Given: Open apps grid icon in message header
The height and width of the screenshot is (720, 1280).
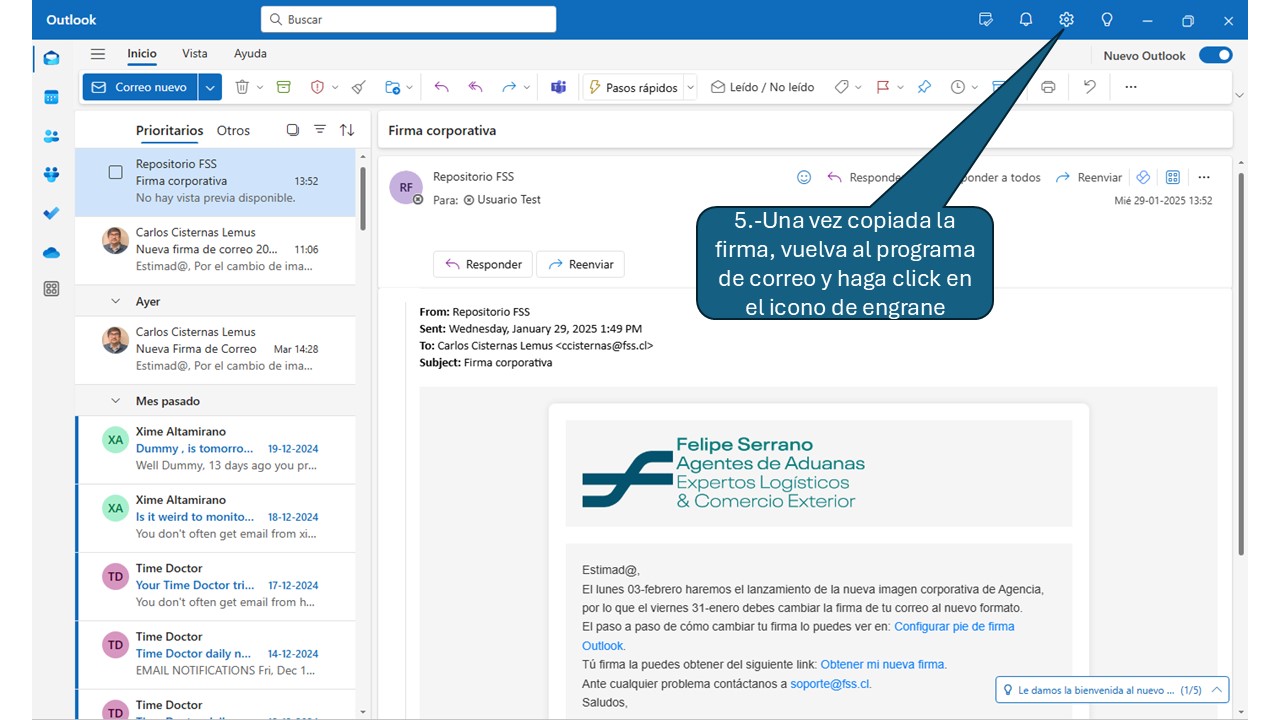Looking at the screenshot, I should (x=1173, y=177).
